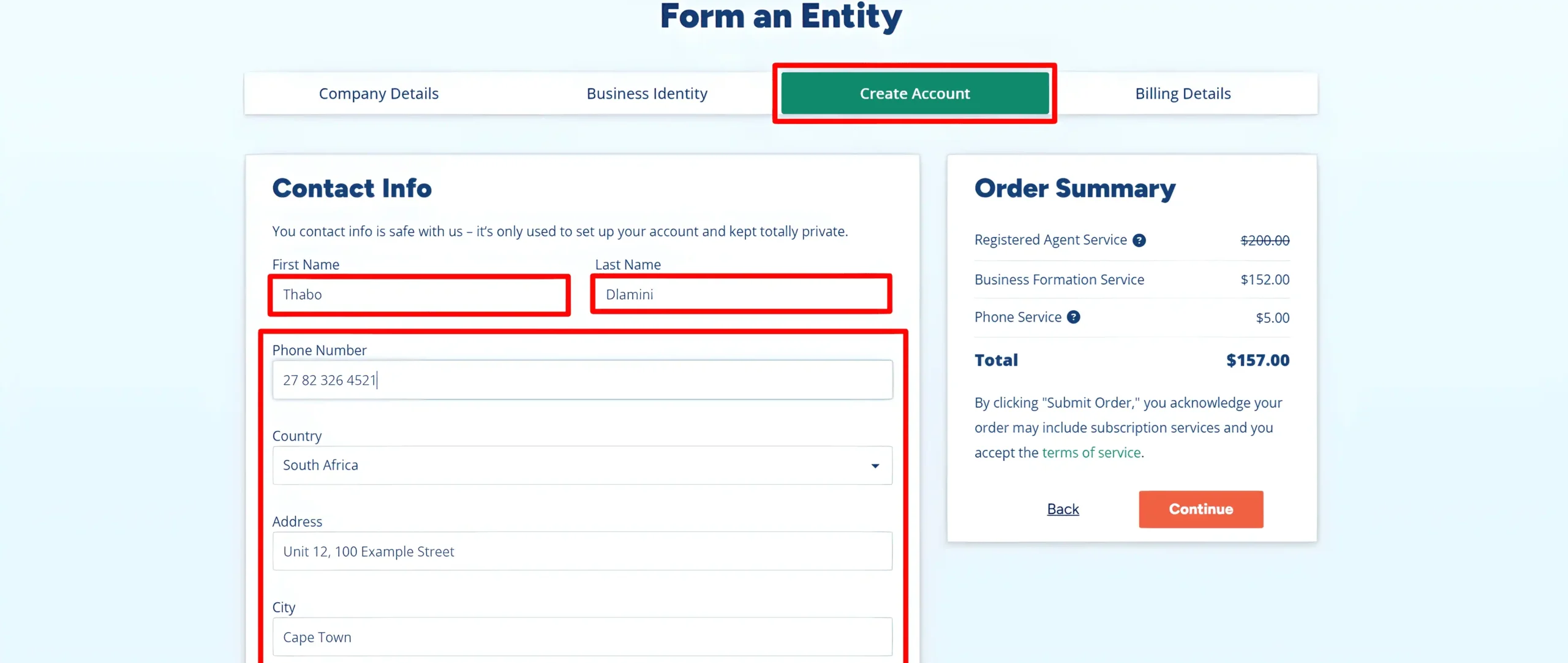1568x663 pixels.
Task: Click the Contact Info heading
Action: coord(352,188)
